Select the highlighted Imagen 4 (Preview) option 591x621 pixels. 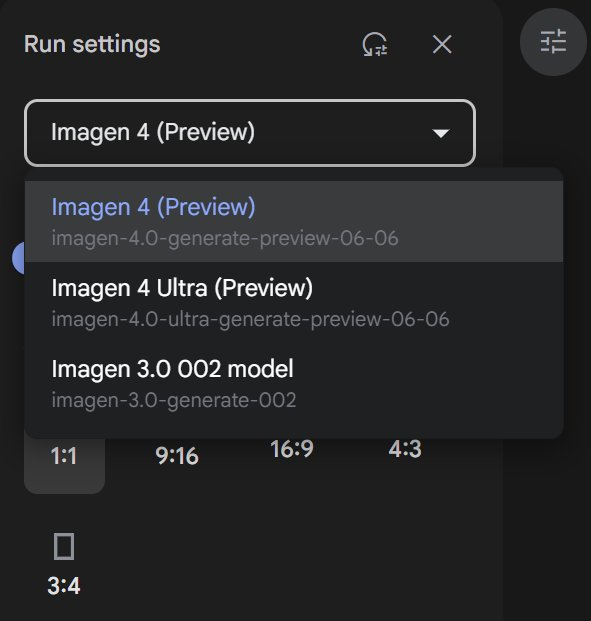(x=294, y=221)
